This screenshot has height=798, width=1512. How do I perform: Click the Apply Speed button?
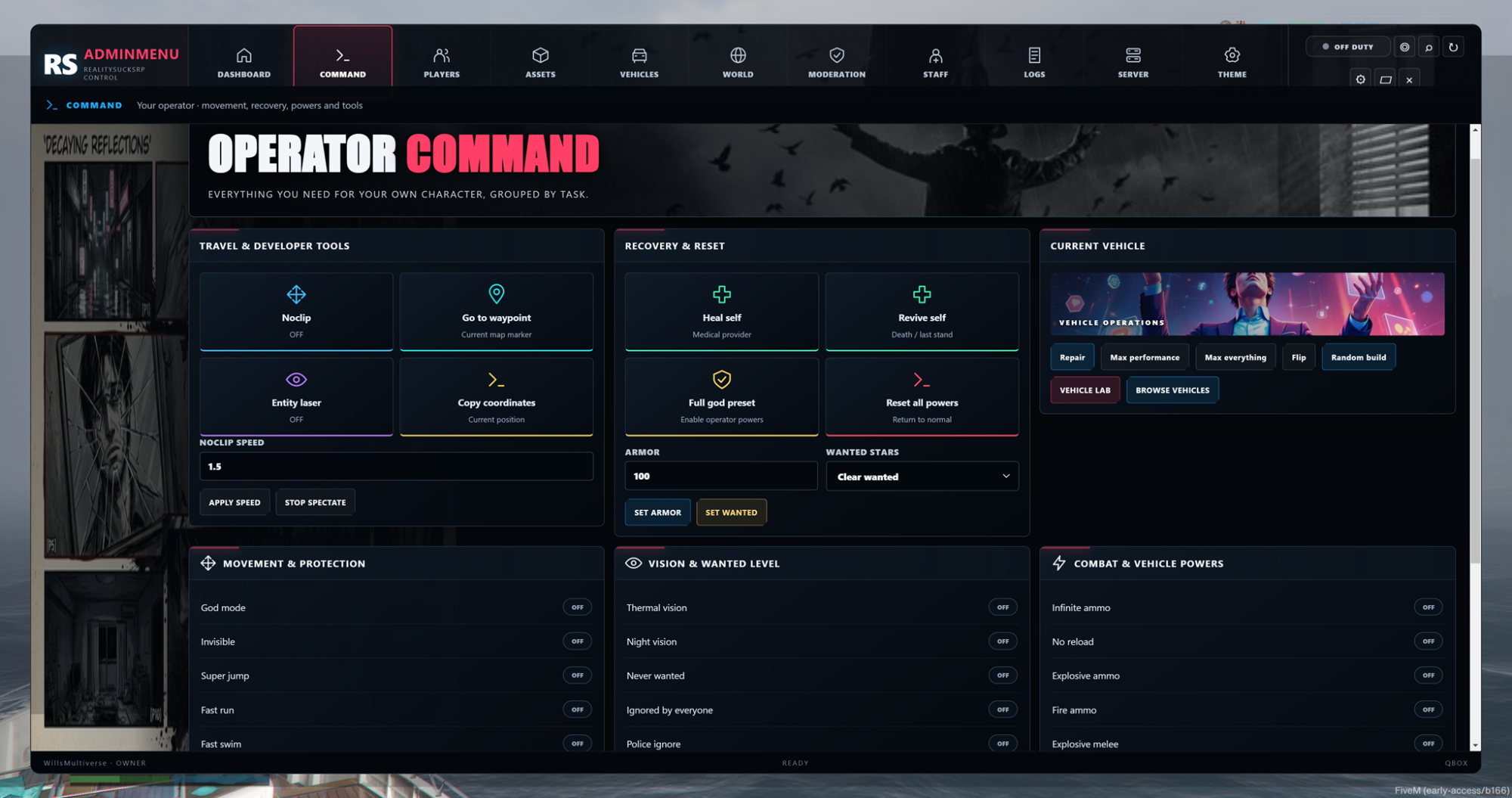(234, 502)
